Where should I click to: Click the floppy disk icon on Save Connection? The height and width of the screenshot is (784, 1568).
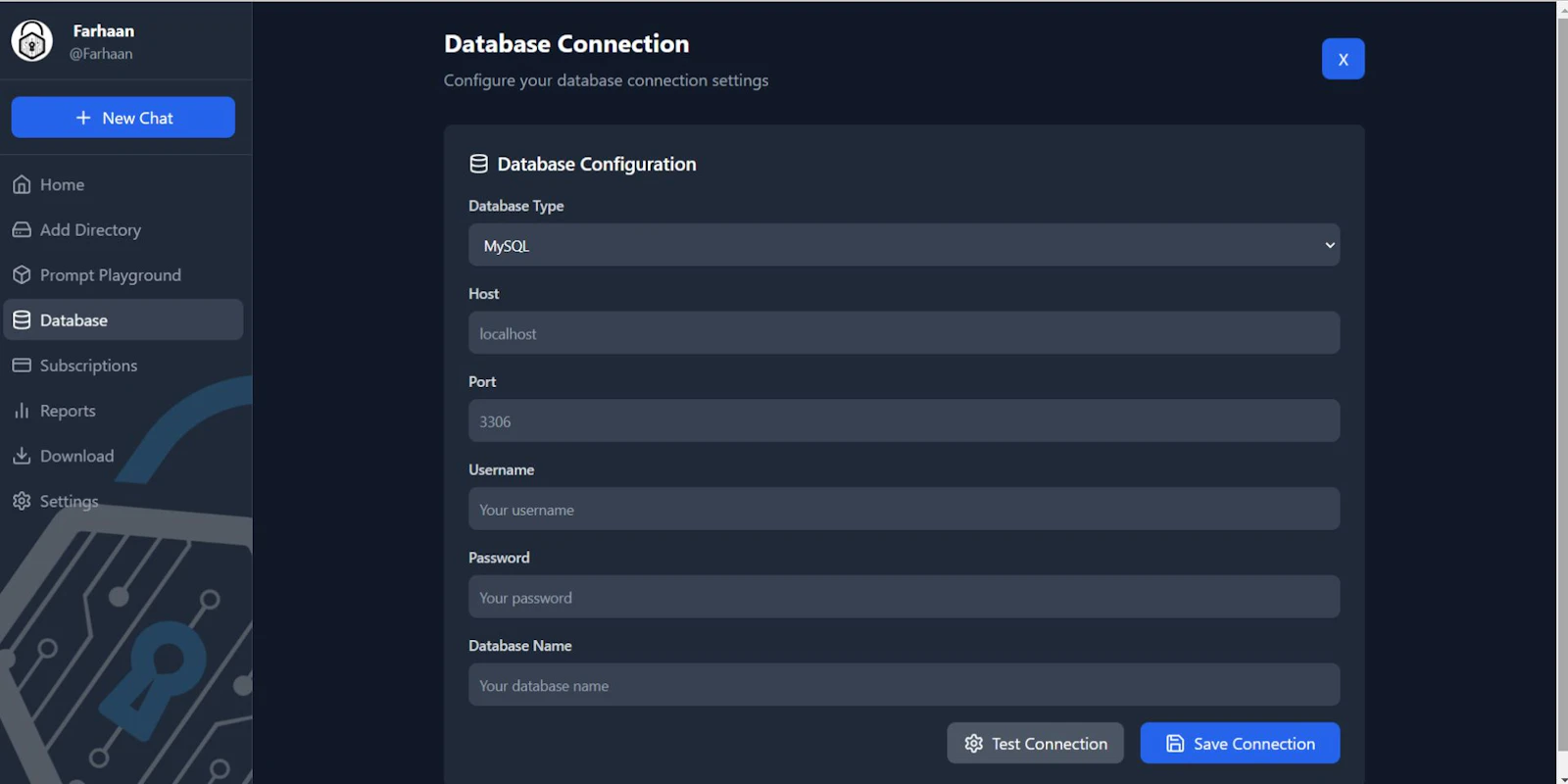[x=1175, y=743]
